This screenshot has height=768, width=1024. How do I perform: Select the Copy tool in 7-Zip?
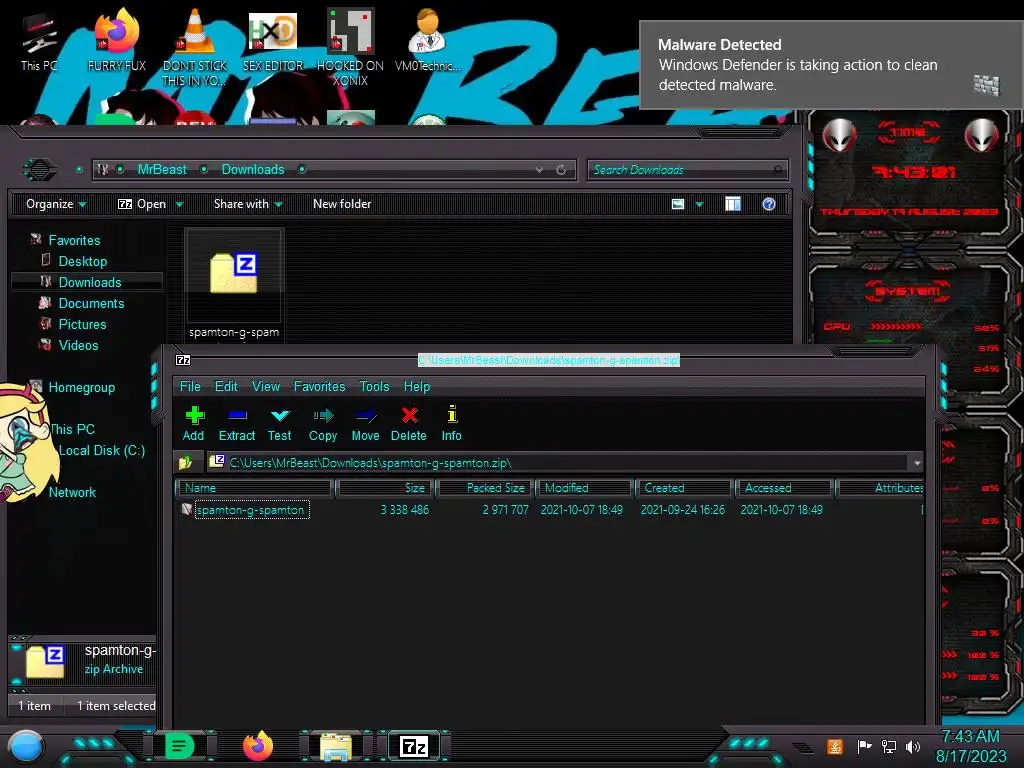coord(323,424)
